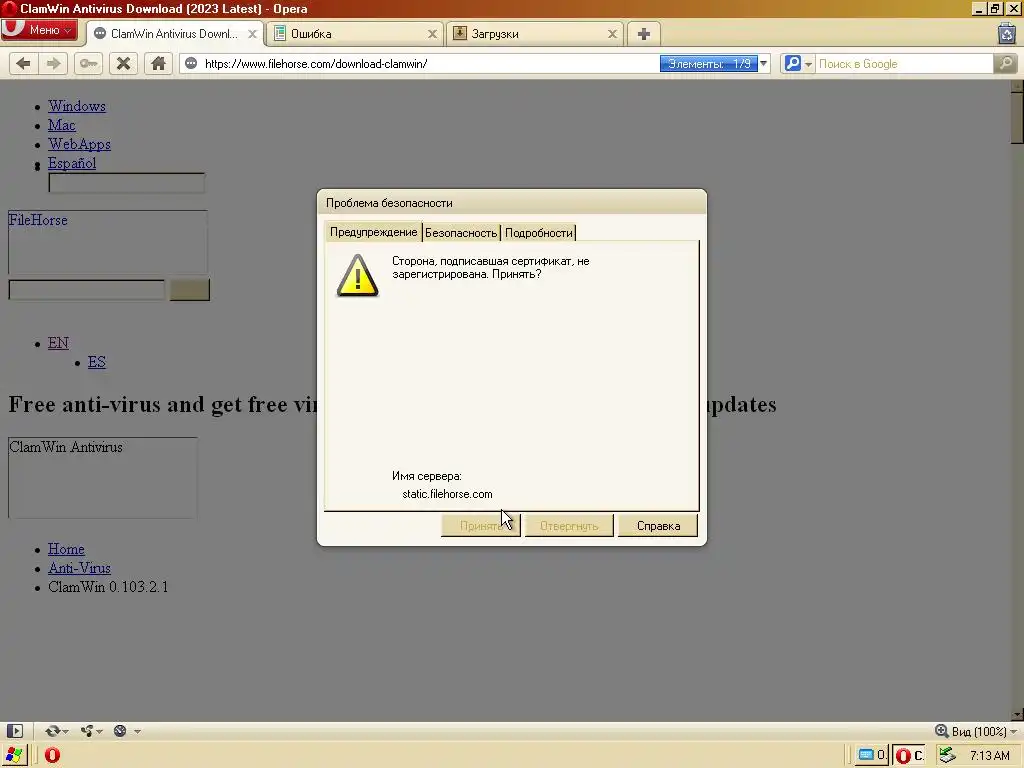
Task: Stop page loading with the X button
Action: click(123, 63)
